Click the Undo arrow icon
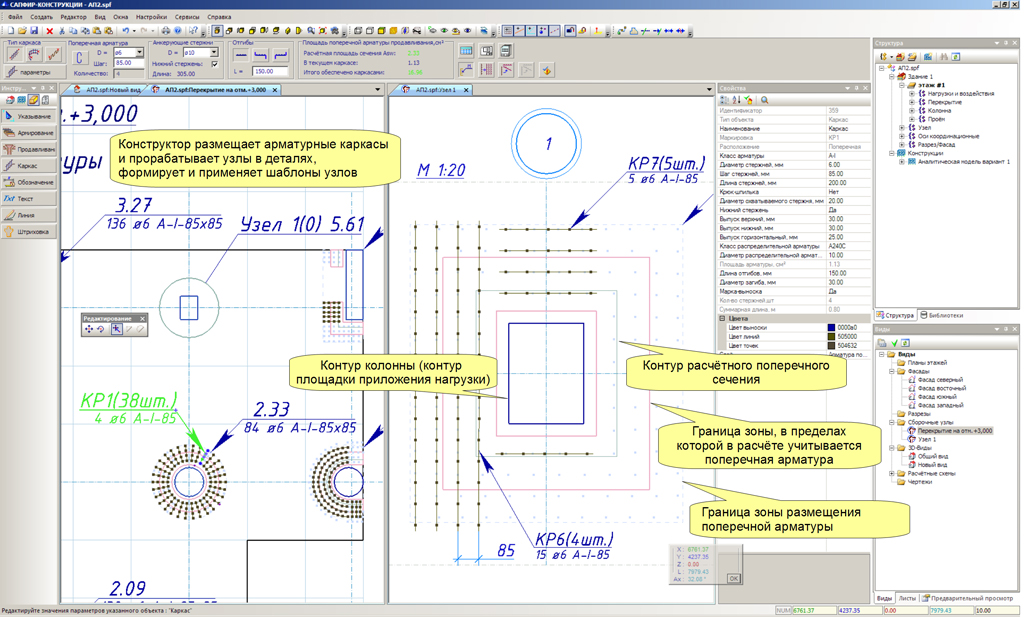The height and width of the screenshot is (618, 1024). point(125,31)
